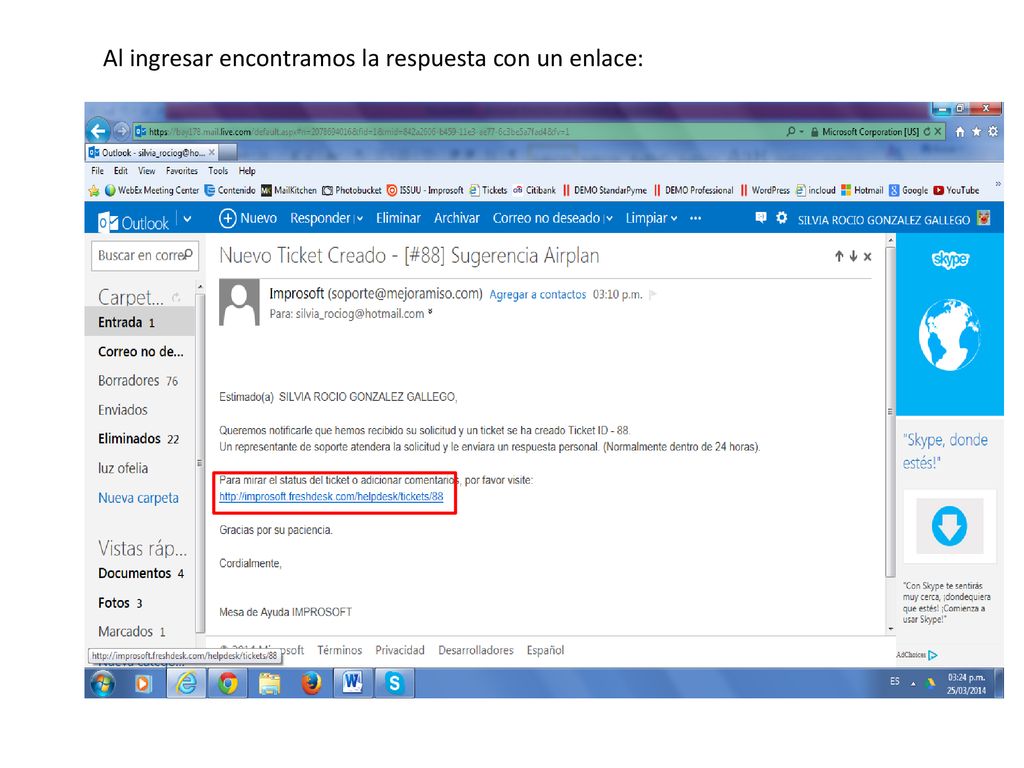Image resolution: width=1024 pixels, height=768 pixels.
Task: Refresh the page from the address bar
Action: (927, 132)
